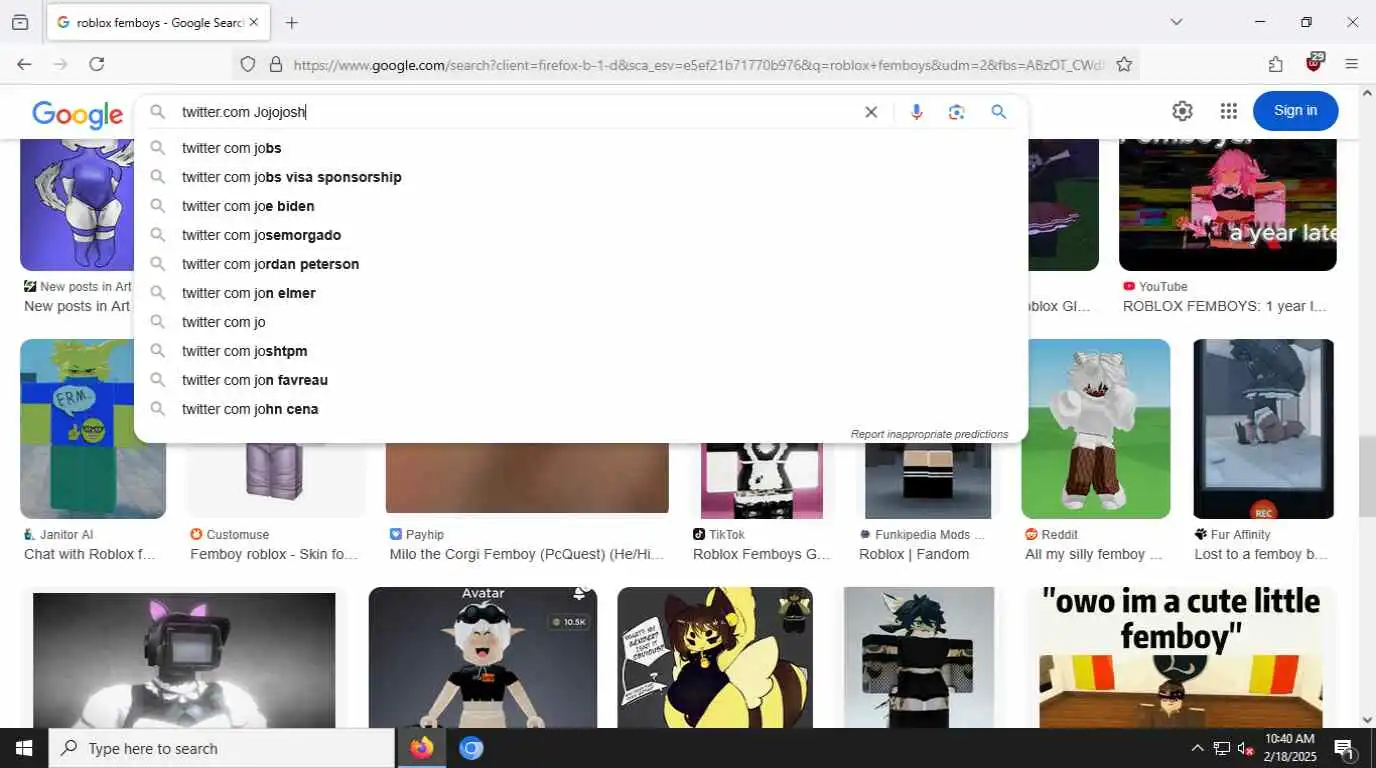Open 'Roblox Femboys G...' TikTok link
This screenshot has width=1376, height=768.
pyautogui.click(x=762, y=554)
